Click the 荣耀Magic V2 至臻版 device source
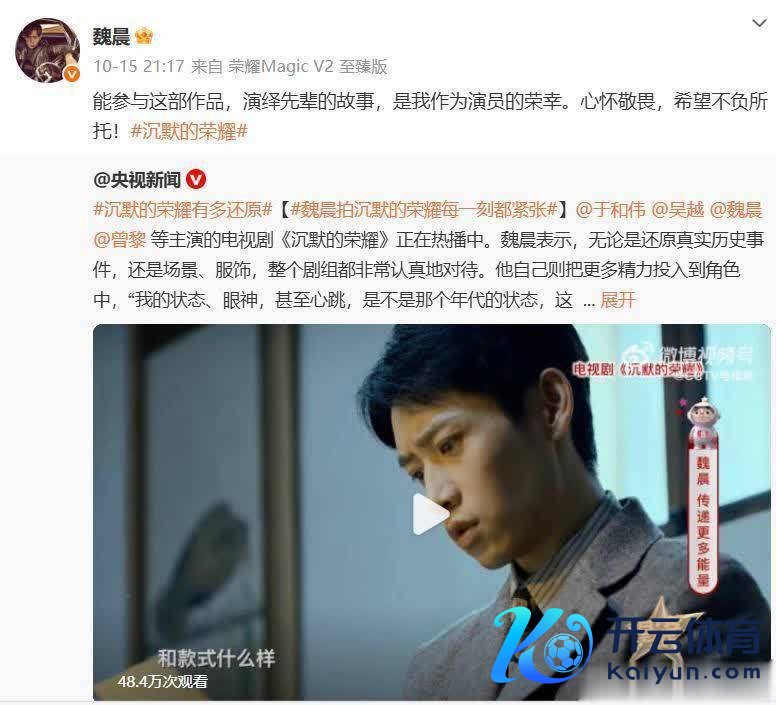 click(308, 66)
